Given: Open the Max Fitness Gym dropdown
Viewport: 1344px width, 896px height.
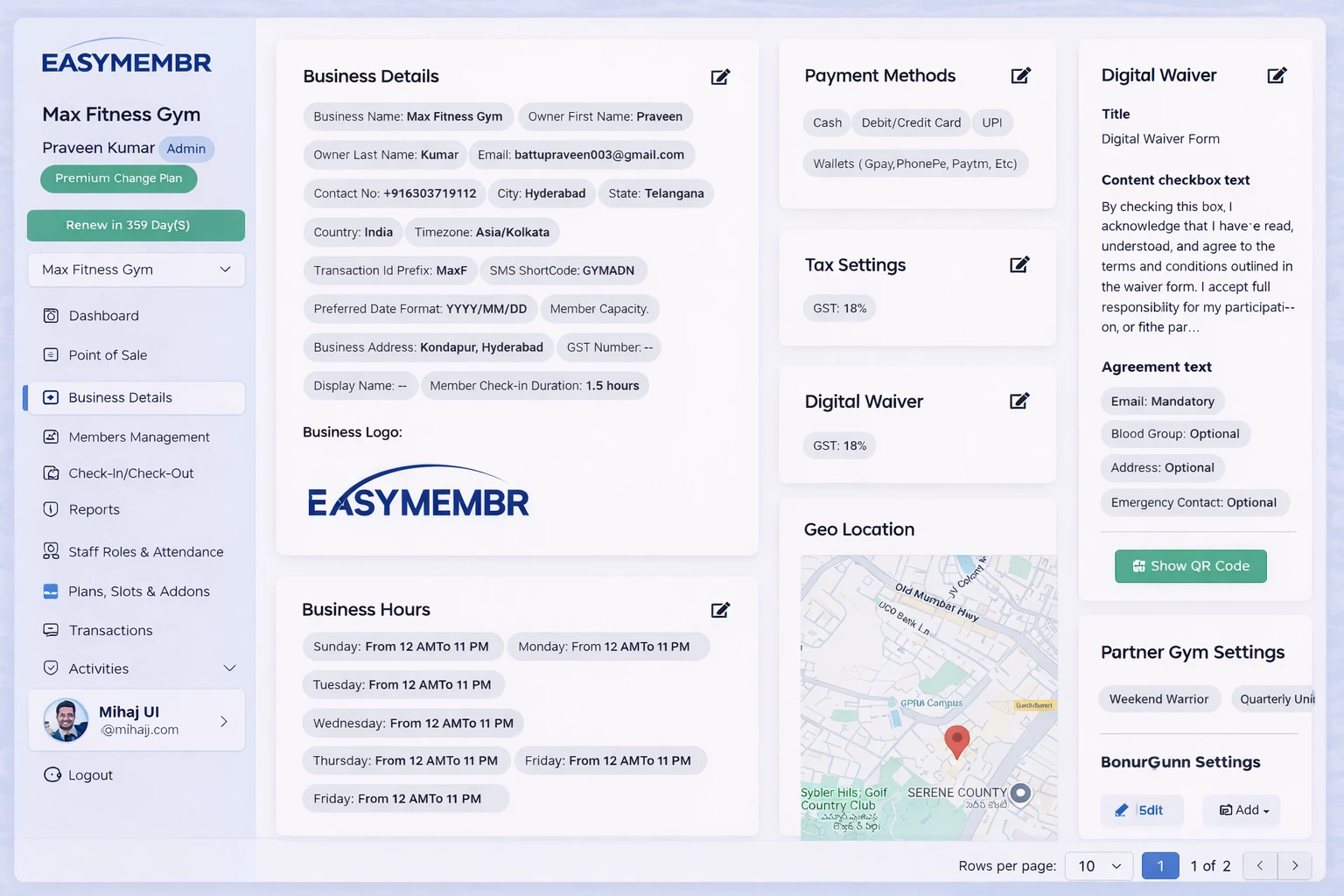Looking at the screenshot, I should click(x=136, y=269).
